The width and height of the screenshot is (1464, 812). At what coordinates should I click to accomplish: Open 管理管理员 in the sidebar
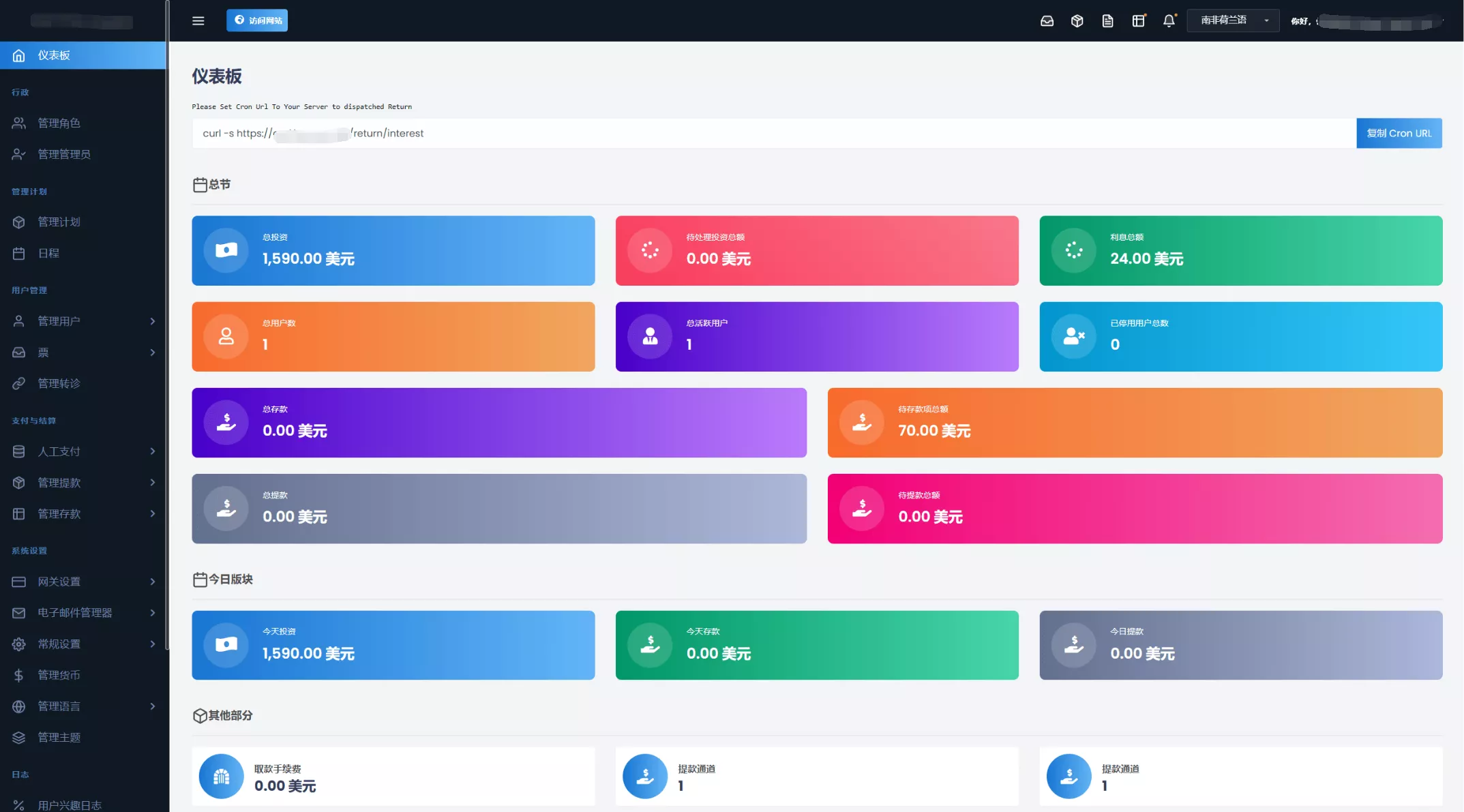click(83, 154)
